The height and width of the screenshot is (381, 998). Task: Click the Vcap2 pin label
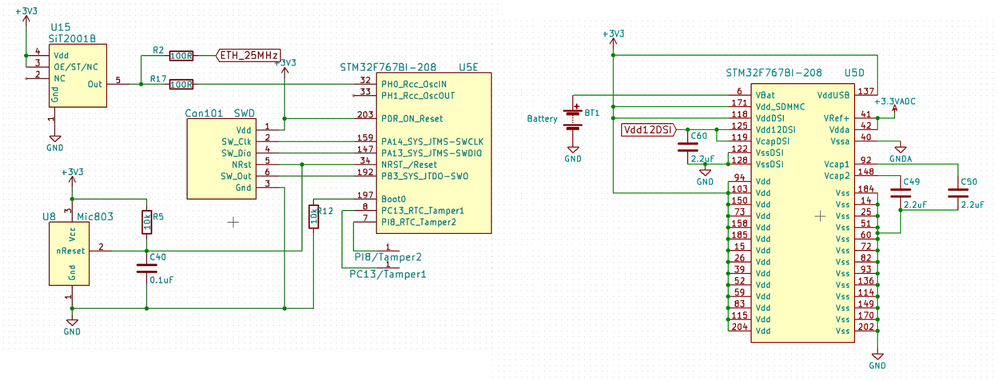coord(838,176)
